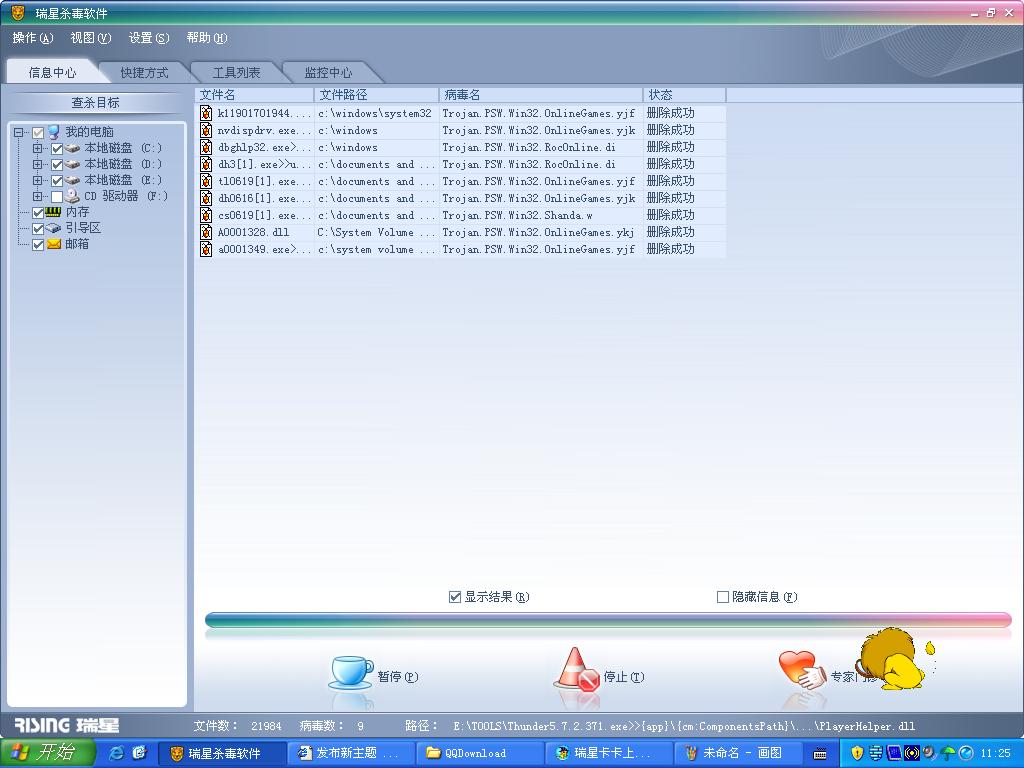
Task: Click the 暂停(P) pause button label
Action: pos(398,677)
